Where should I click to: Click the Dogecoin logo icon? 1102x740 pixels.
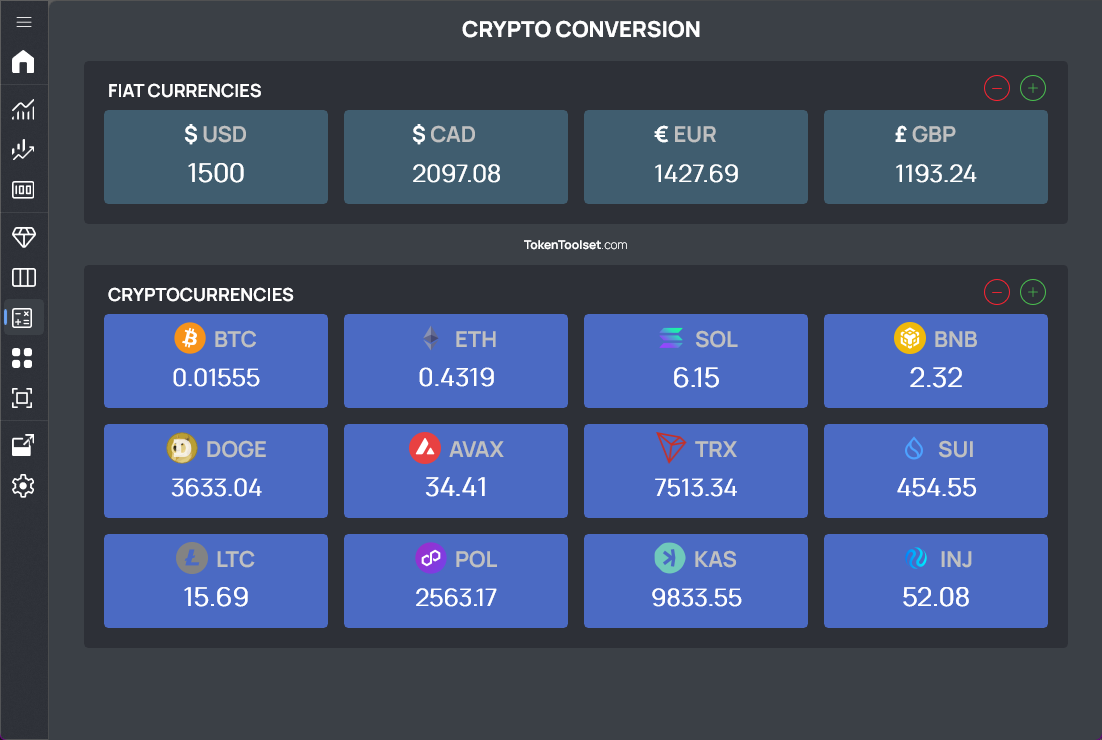(x=182, y=448)
